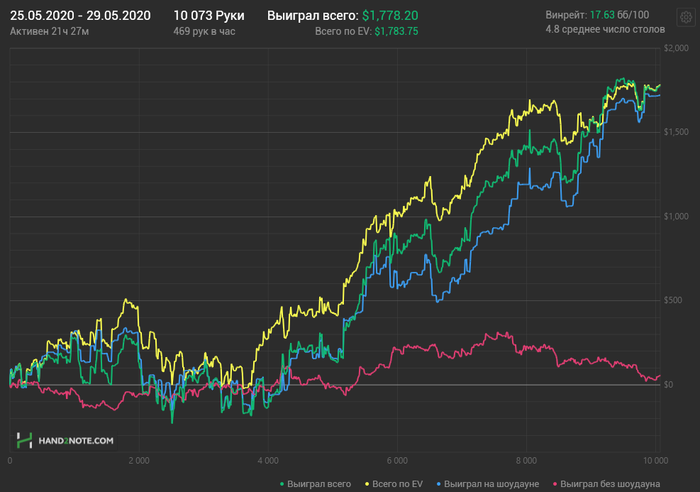Viewport: 700px width, 492px height.
Task: Click the green dot next to 'Выиграл всего'
Action: point(282,484)
